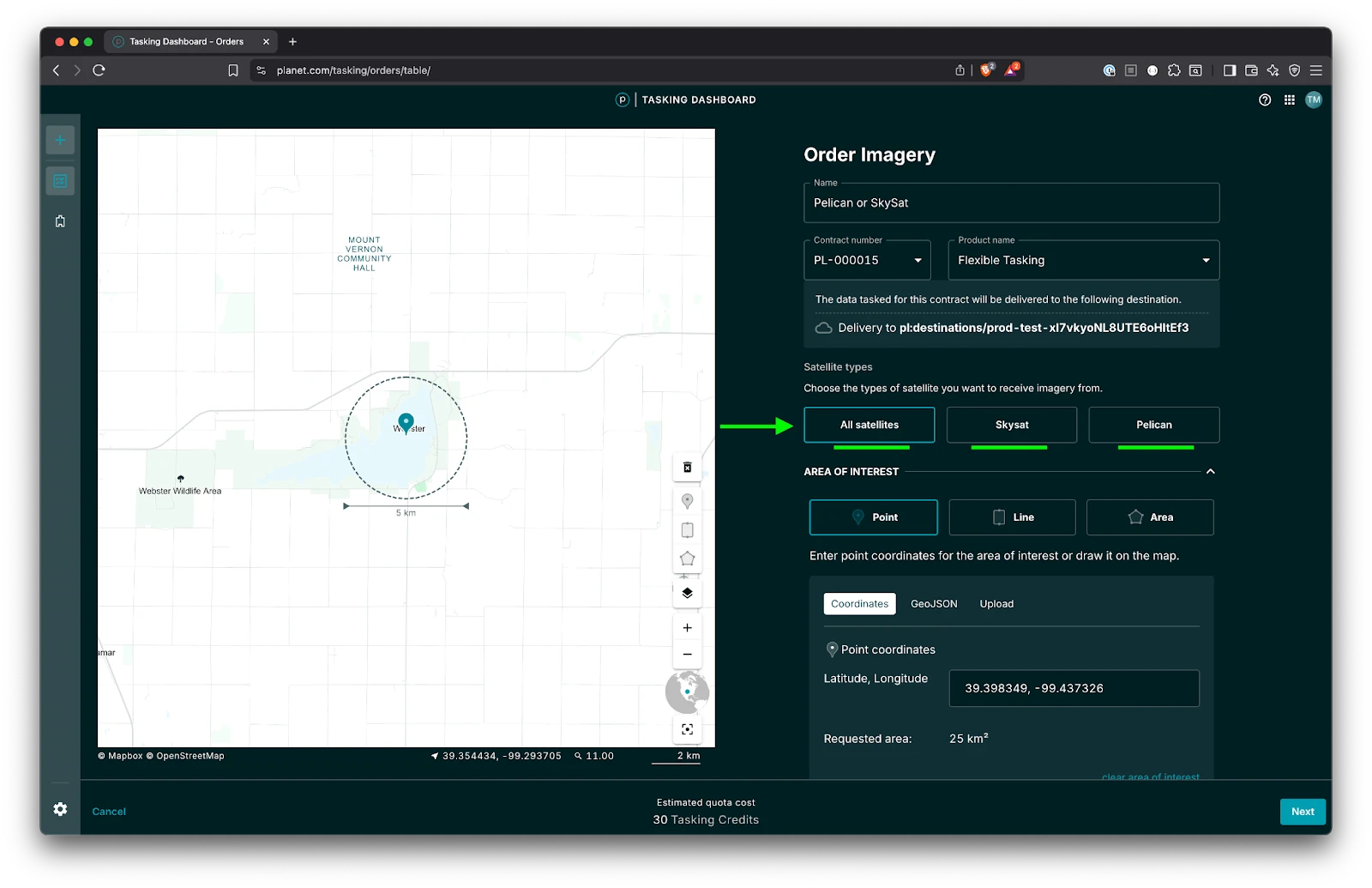Zoom in on the map

687,628
